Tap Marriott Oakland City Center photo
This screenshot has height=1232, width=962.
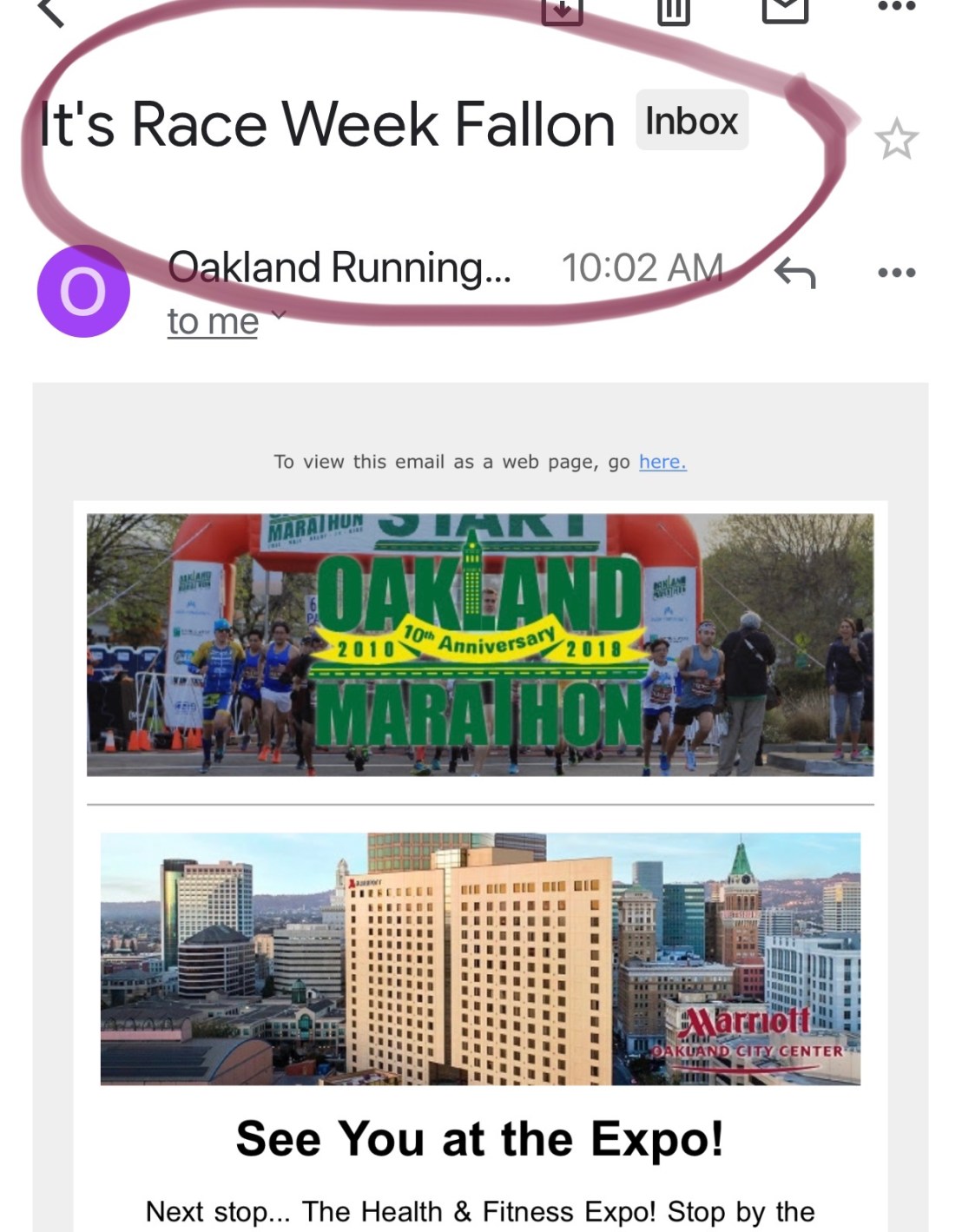480,959
